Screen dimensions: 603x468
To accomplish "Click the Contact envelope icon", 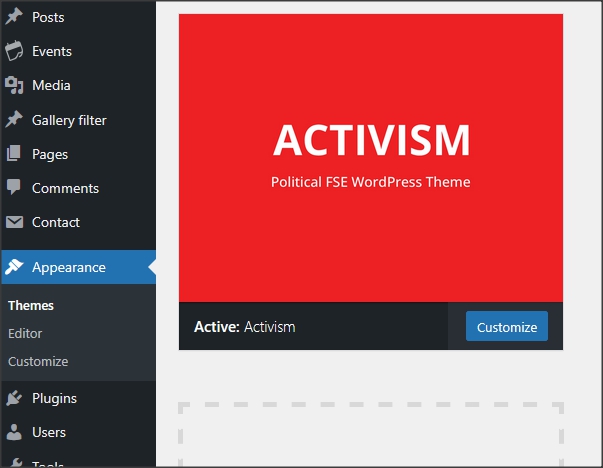I will pos(14,222).
